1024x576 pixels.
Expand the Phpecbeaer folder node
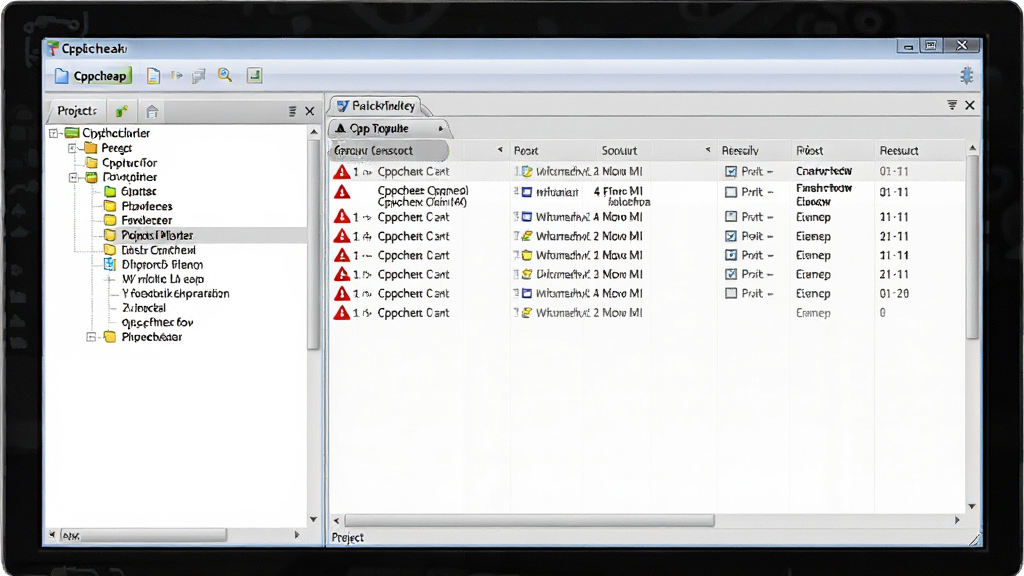tap(91, 337)
